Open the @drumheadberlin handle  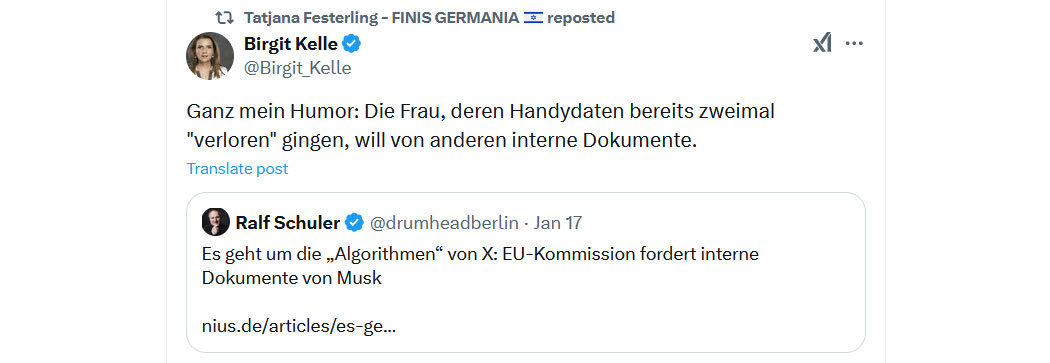pos(445,222)
